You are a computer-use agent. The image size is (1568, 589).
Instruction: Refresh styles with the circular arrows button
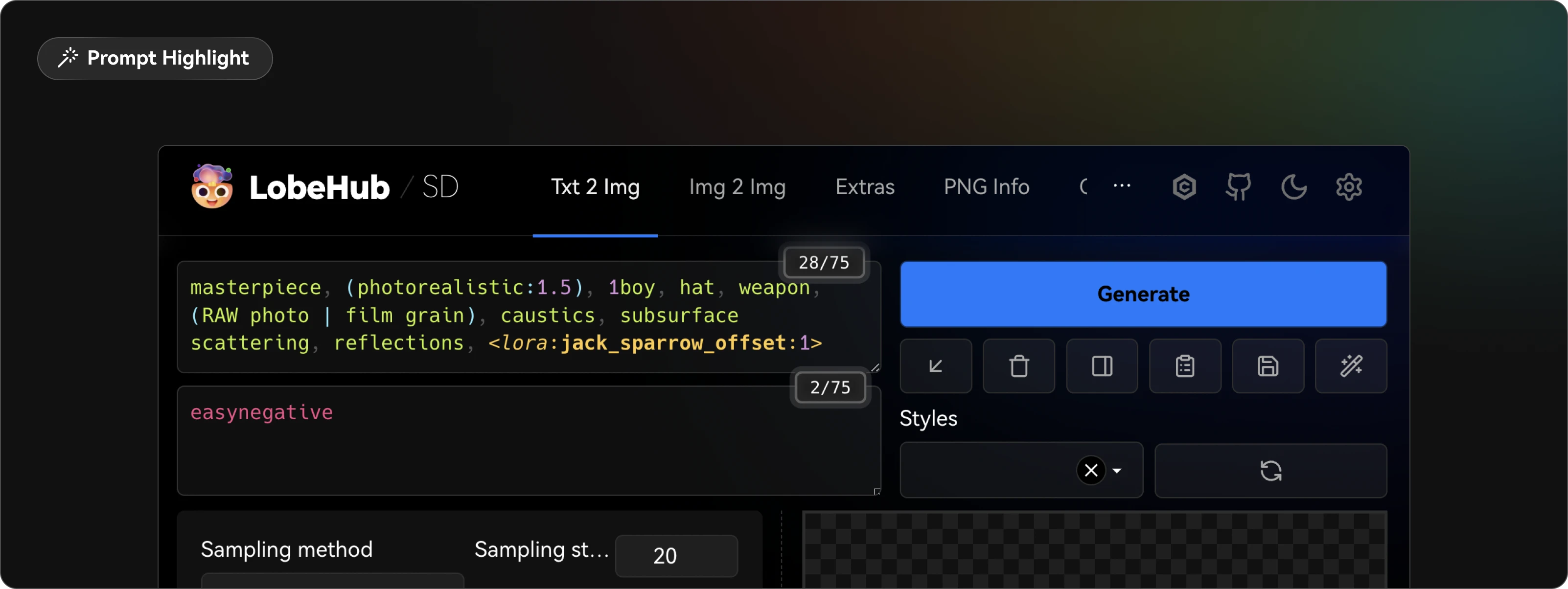1270,470
